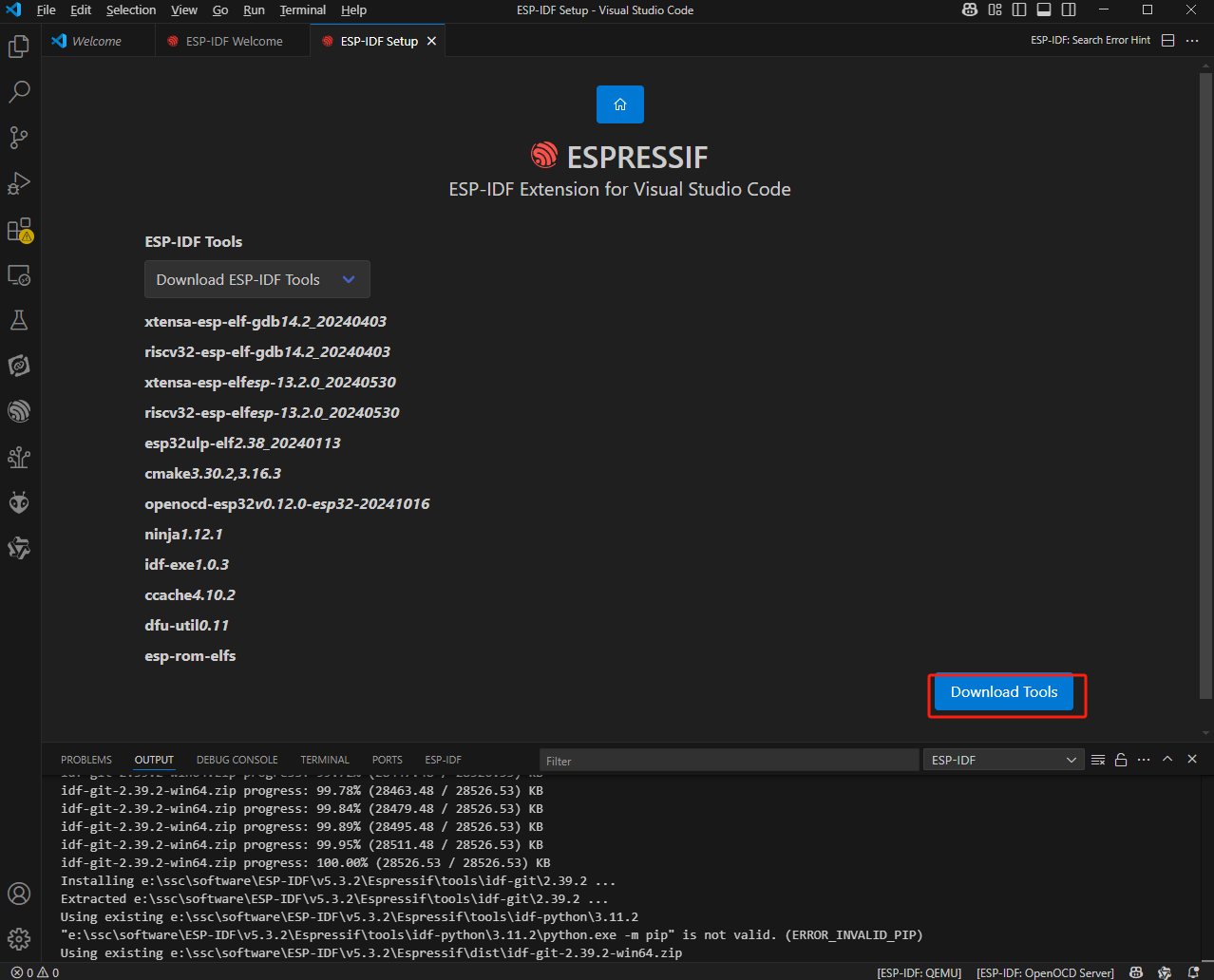
Task: Switch to the PORTS panel tab
Action: coord(388,760)
